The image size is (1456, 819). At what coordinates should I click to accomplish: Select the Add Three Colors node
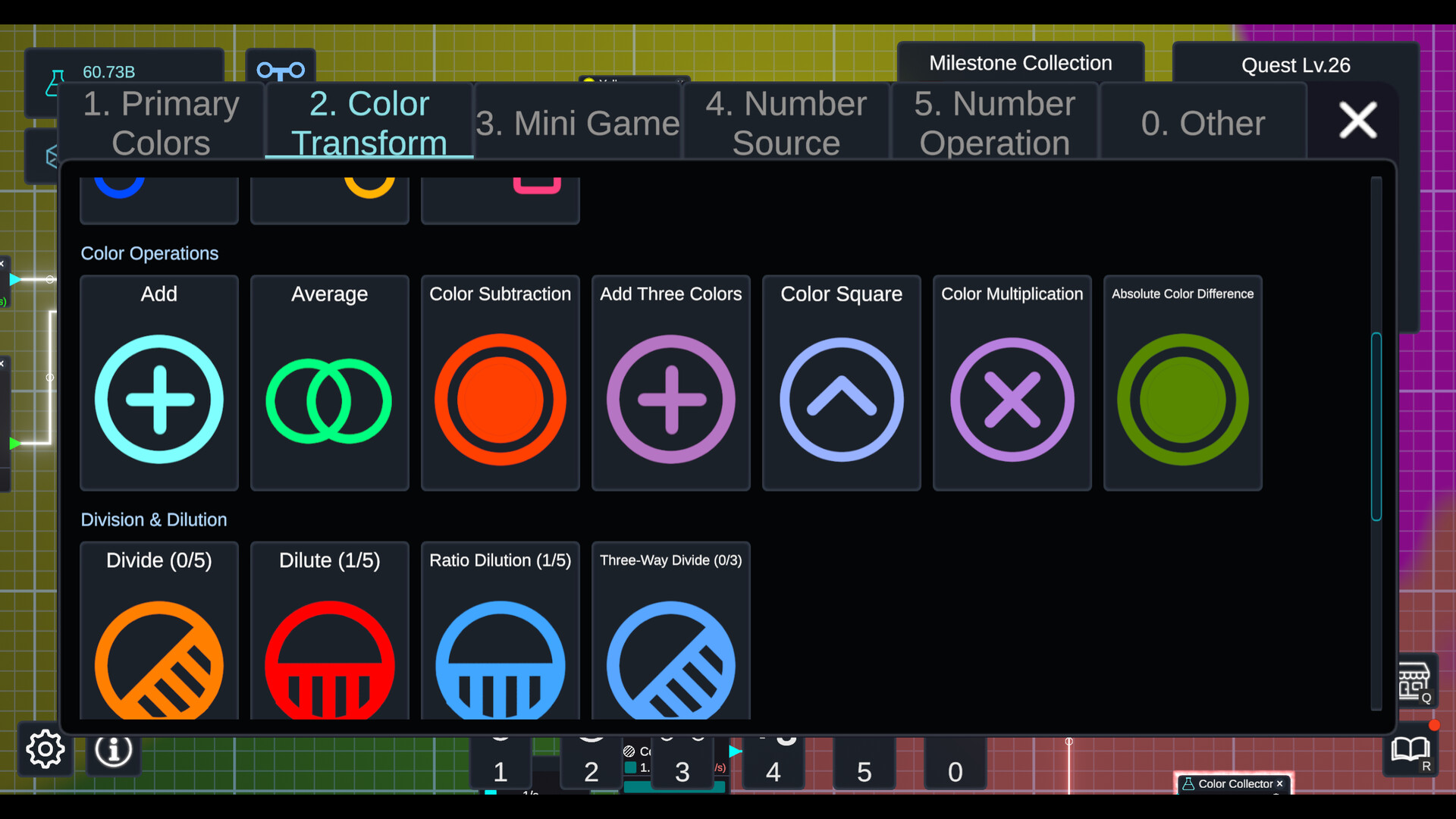[x=671, y=383]
